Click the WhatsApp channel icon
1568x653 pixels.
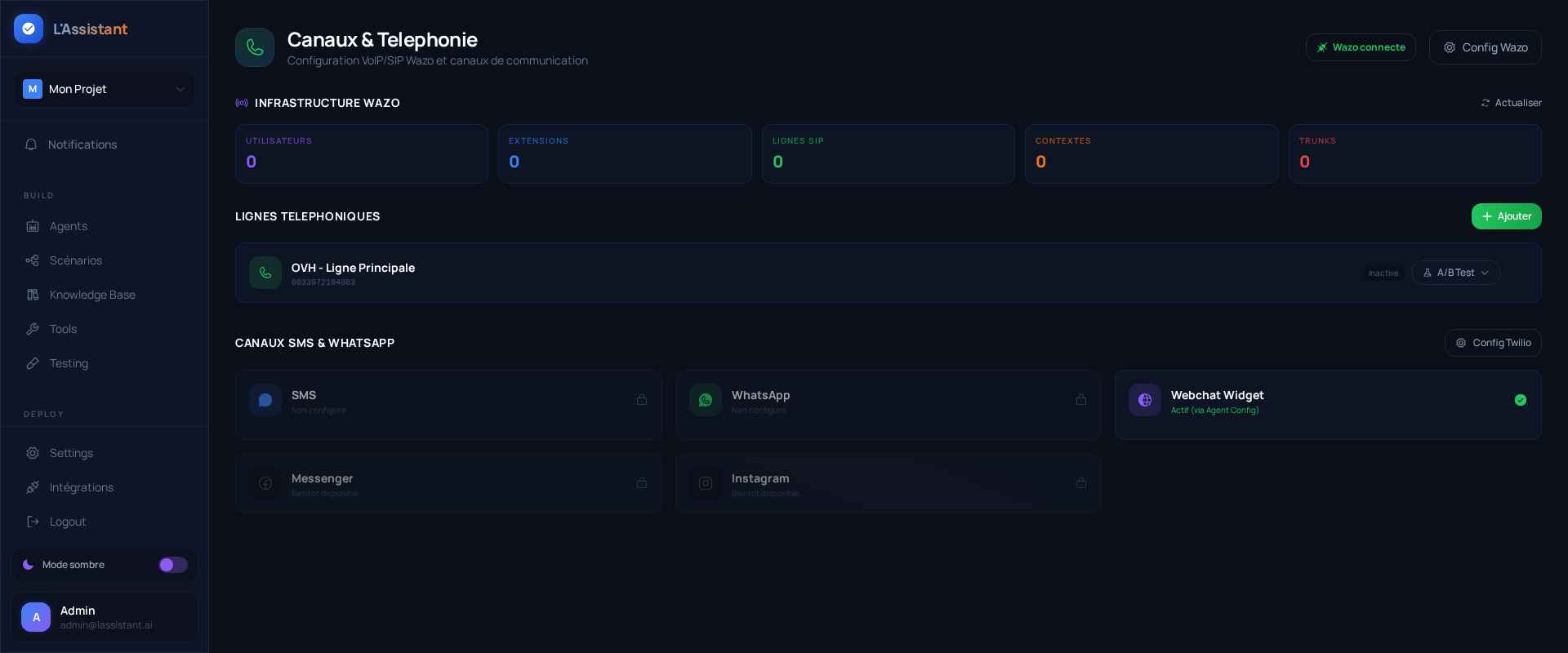click(x=706, y=400)
